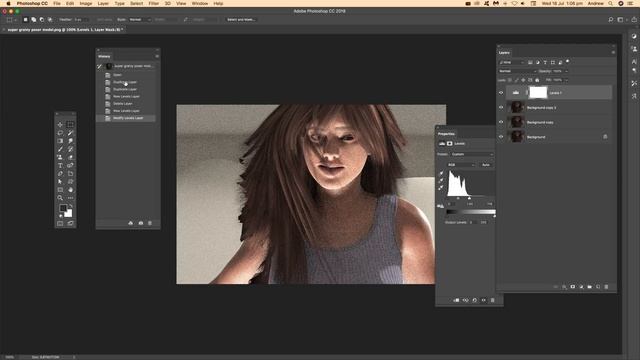Open the Levels Preset dropdown

pos(472,154)
